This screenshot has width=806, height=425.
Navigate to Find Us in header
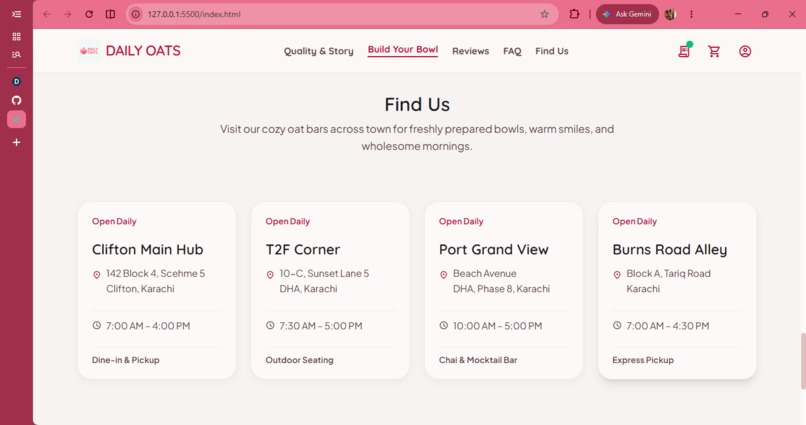(x=552, y=51)
